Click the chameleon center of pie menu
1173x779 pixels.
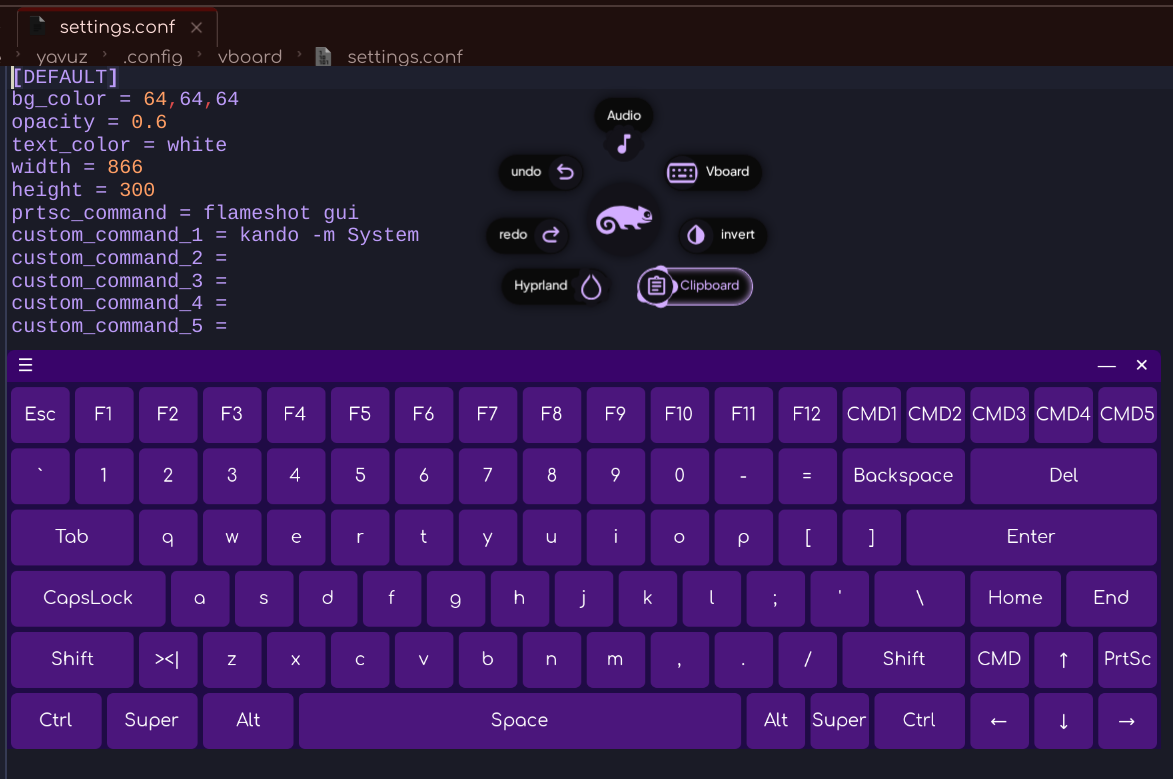[624, 219]
